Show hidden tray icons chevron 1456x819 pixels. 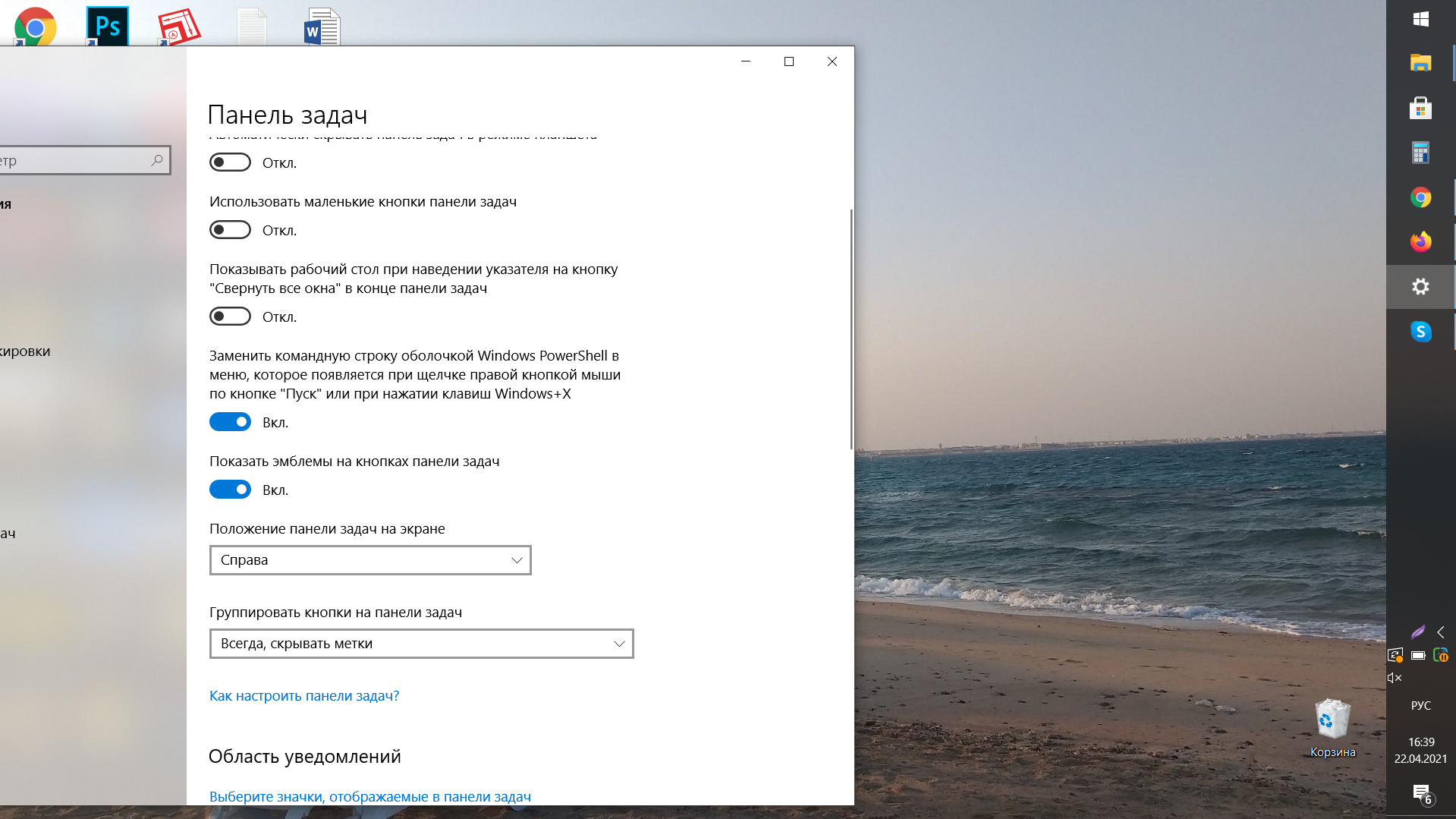(1441, 632)
